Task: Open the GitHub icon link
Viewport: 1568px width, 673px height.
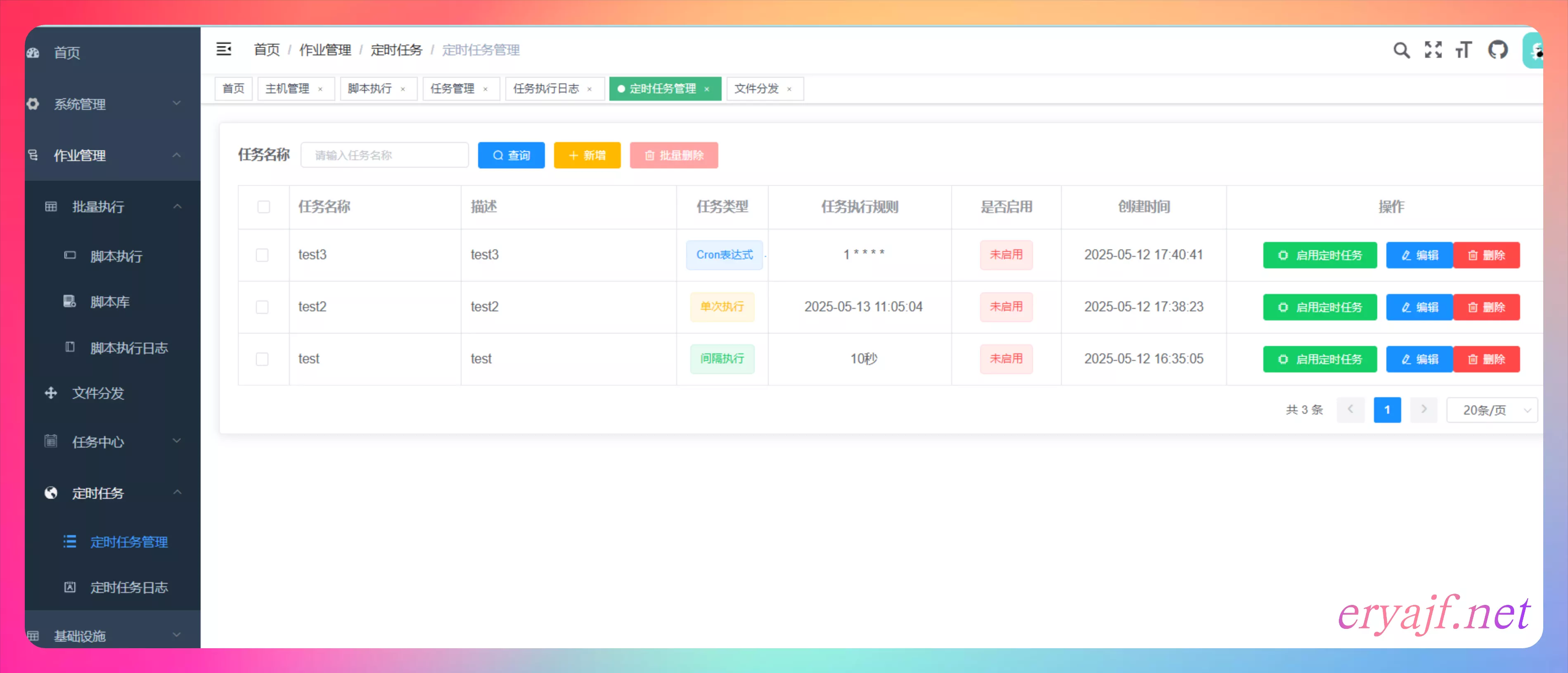Action: [1497, 49]
